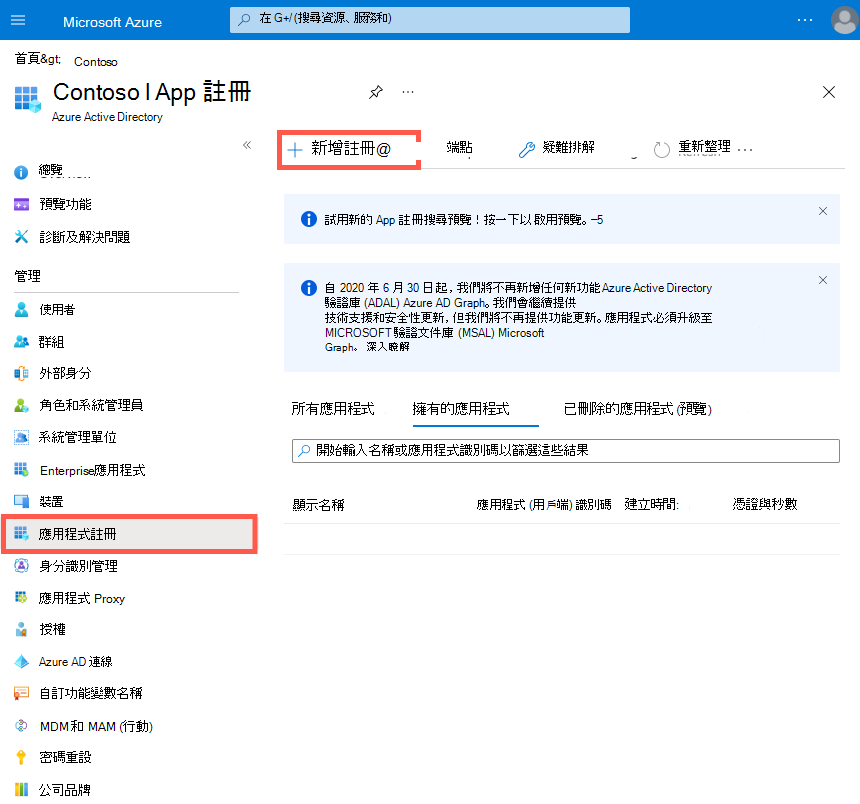
Task: Click 新增註冊 new registration button
Action: 349,149
